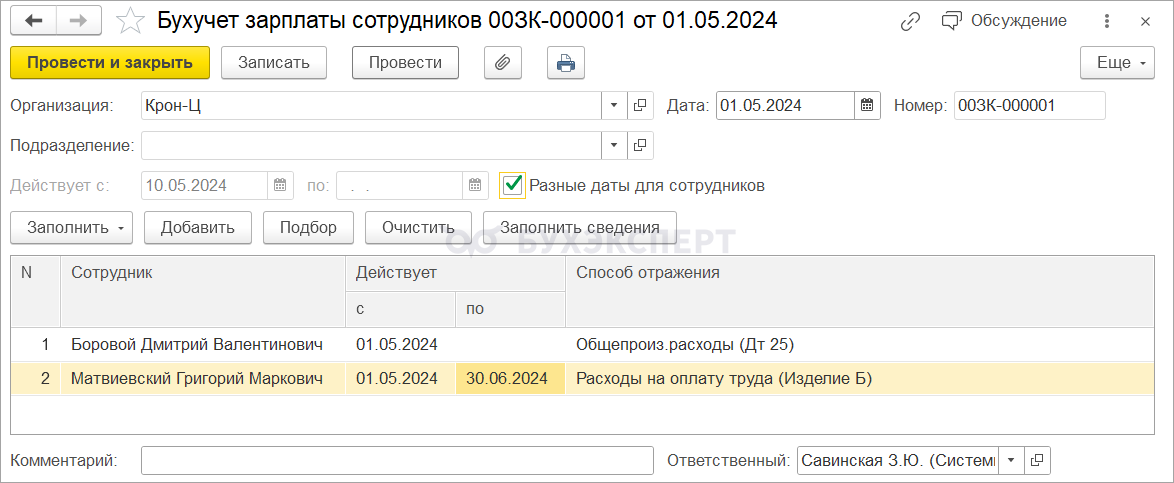This screenshot has width=1174, height=483.
Task: Click the printer icon to print
Action: [x=566, y=63]
